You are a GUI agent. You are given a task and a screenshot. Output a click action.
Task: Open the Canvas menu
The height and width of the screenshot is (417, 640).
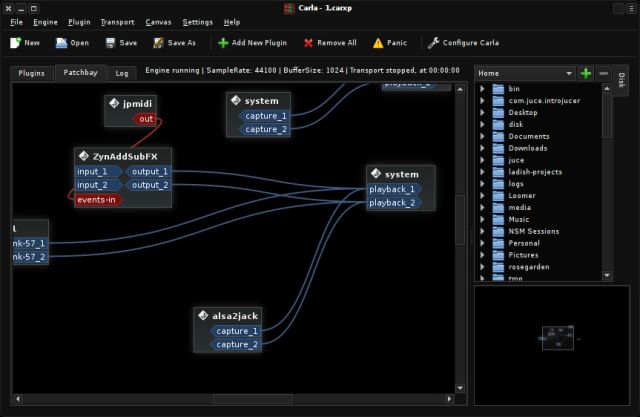point(158,22)
